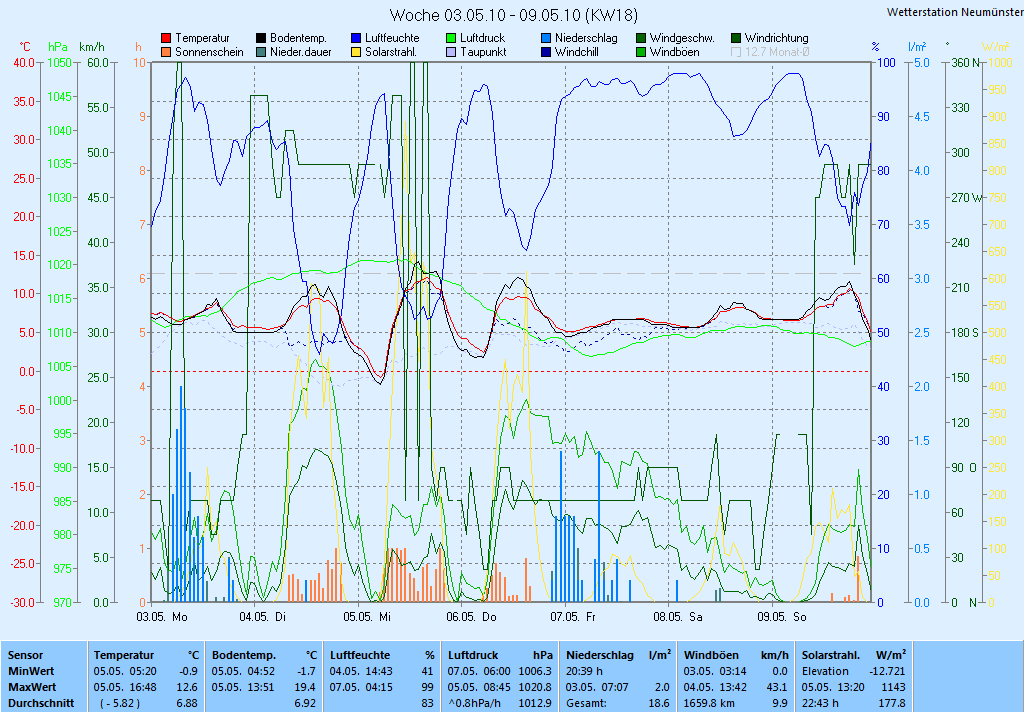Viewport: 1024px width, 712px height.
Task: Toggle the Windrichtung legend box
Action: 736,39
